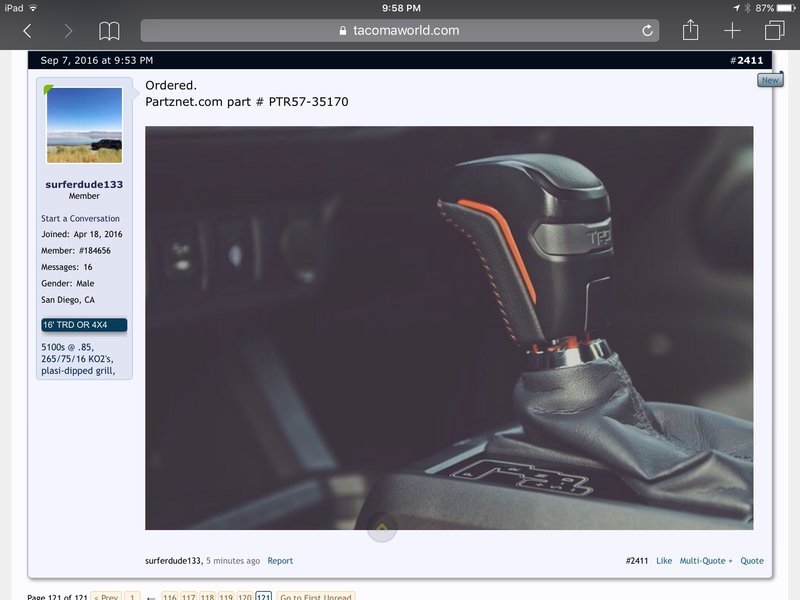800x600 pixels.
Task: Show all open tabs overview icon
Action: click(x=774, y=30)
